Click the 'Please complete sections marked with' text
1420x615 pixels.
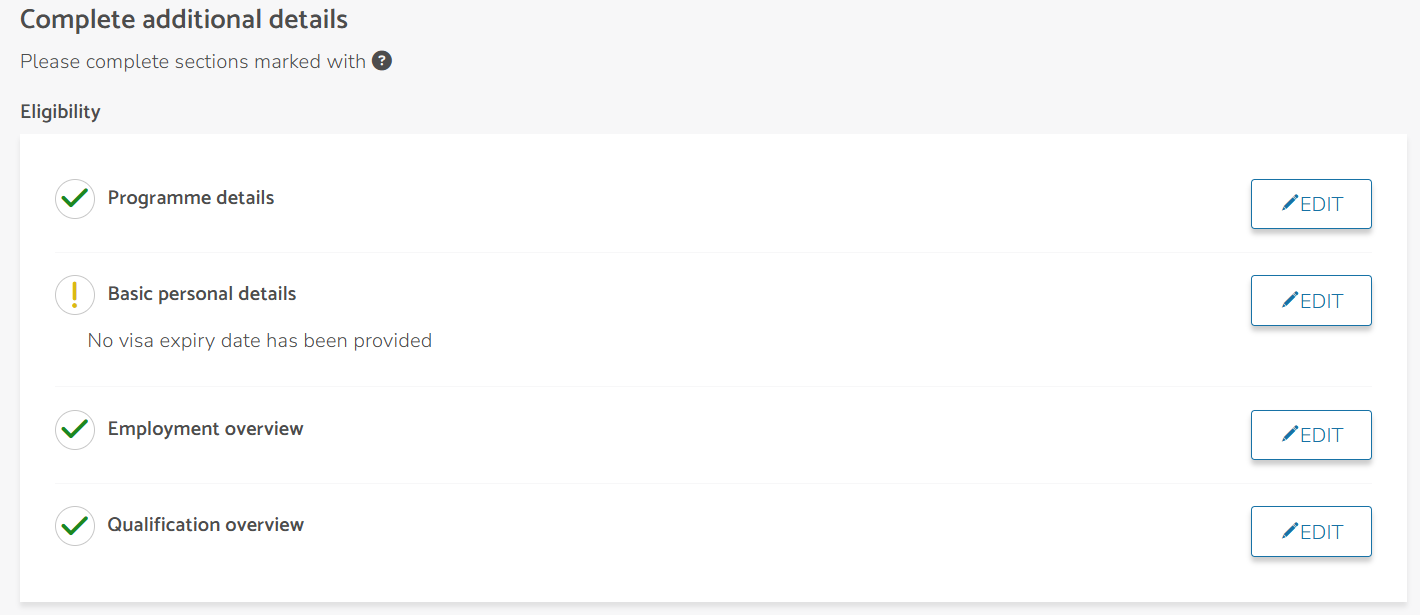pyautogui.click(x=193, y=62)
